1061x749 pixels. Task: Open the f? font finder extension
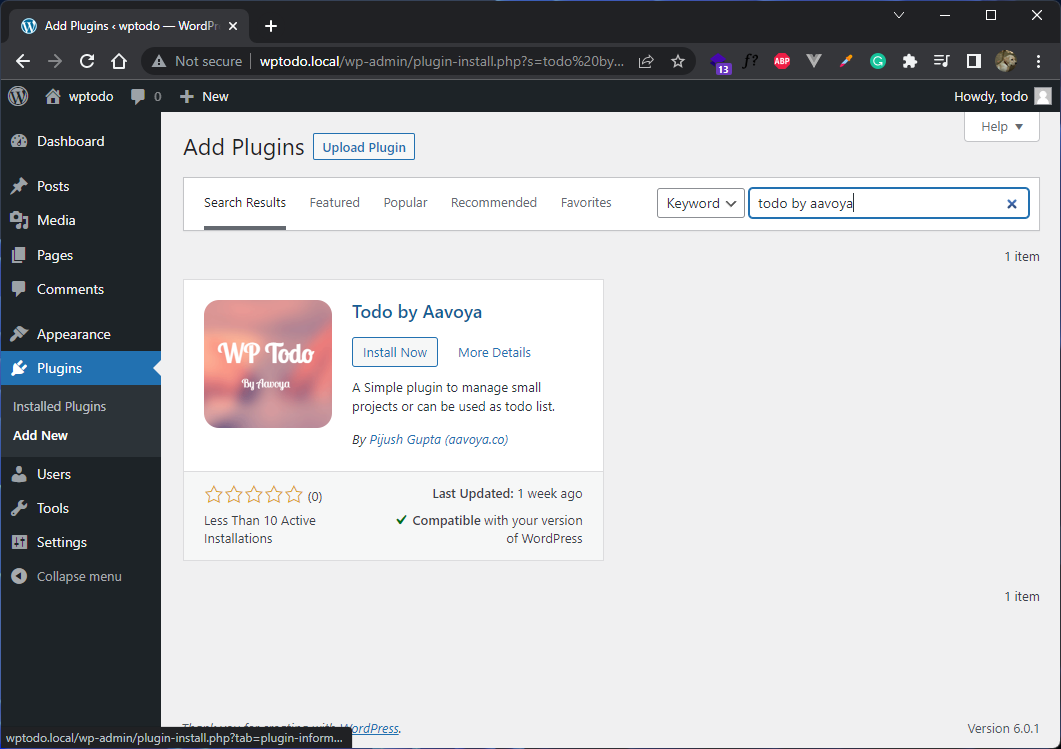tap(750, 62)
